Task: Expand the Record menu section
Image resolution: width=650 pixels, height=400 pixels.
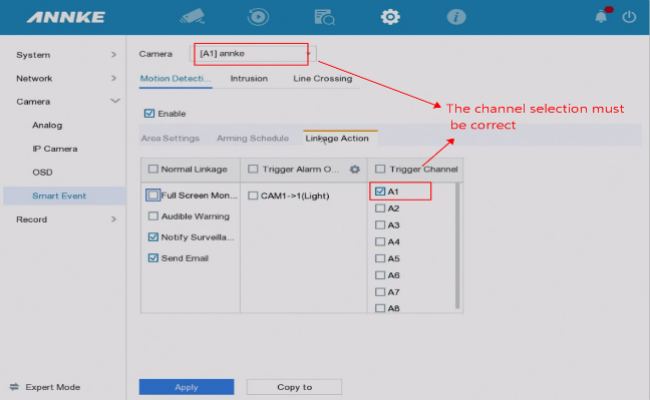Action: click(66, 219)
